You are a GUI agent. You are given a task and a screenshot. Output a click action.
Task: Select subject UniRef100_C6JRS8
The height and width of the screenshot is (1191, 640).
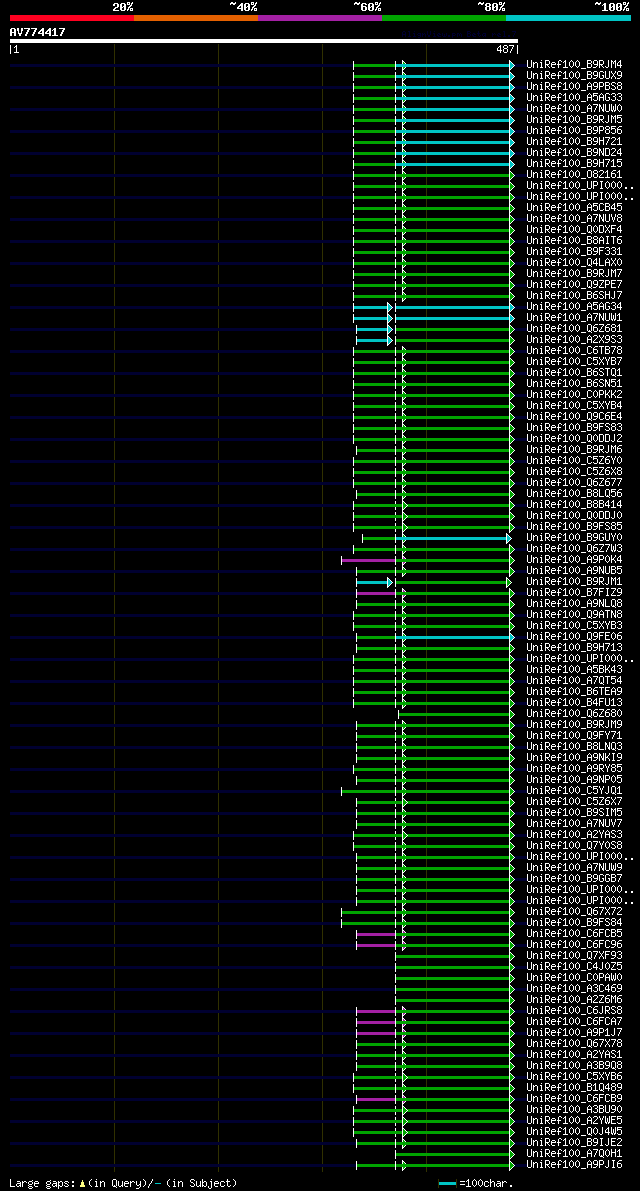(x=574, y=1012)
